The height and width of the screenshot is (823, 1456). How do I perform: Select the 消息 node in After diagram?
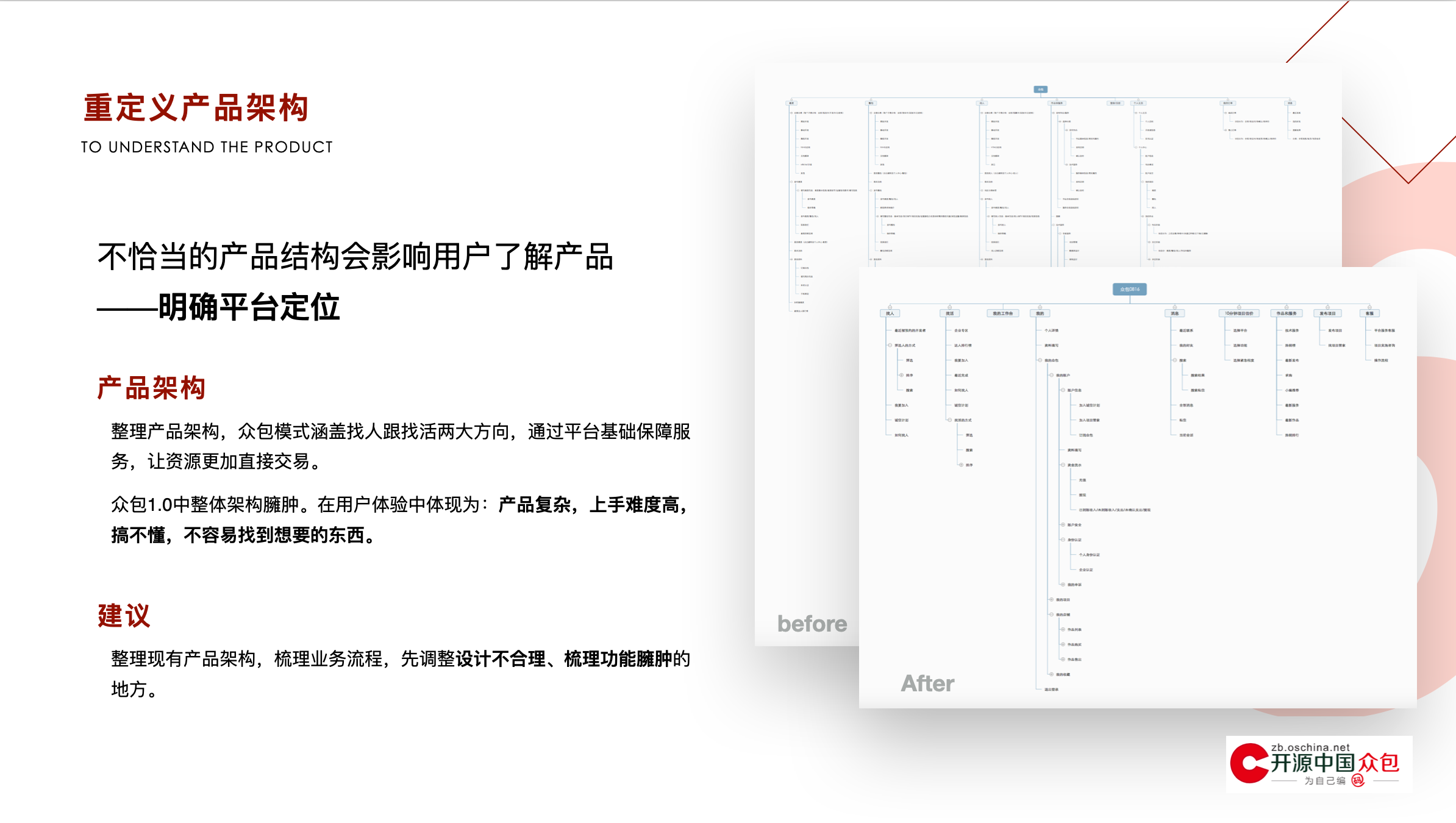pyautogui.click(x=1174, y=313)
